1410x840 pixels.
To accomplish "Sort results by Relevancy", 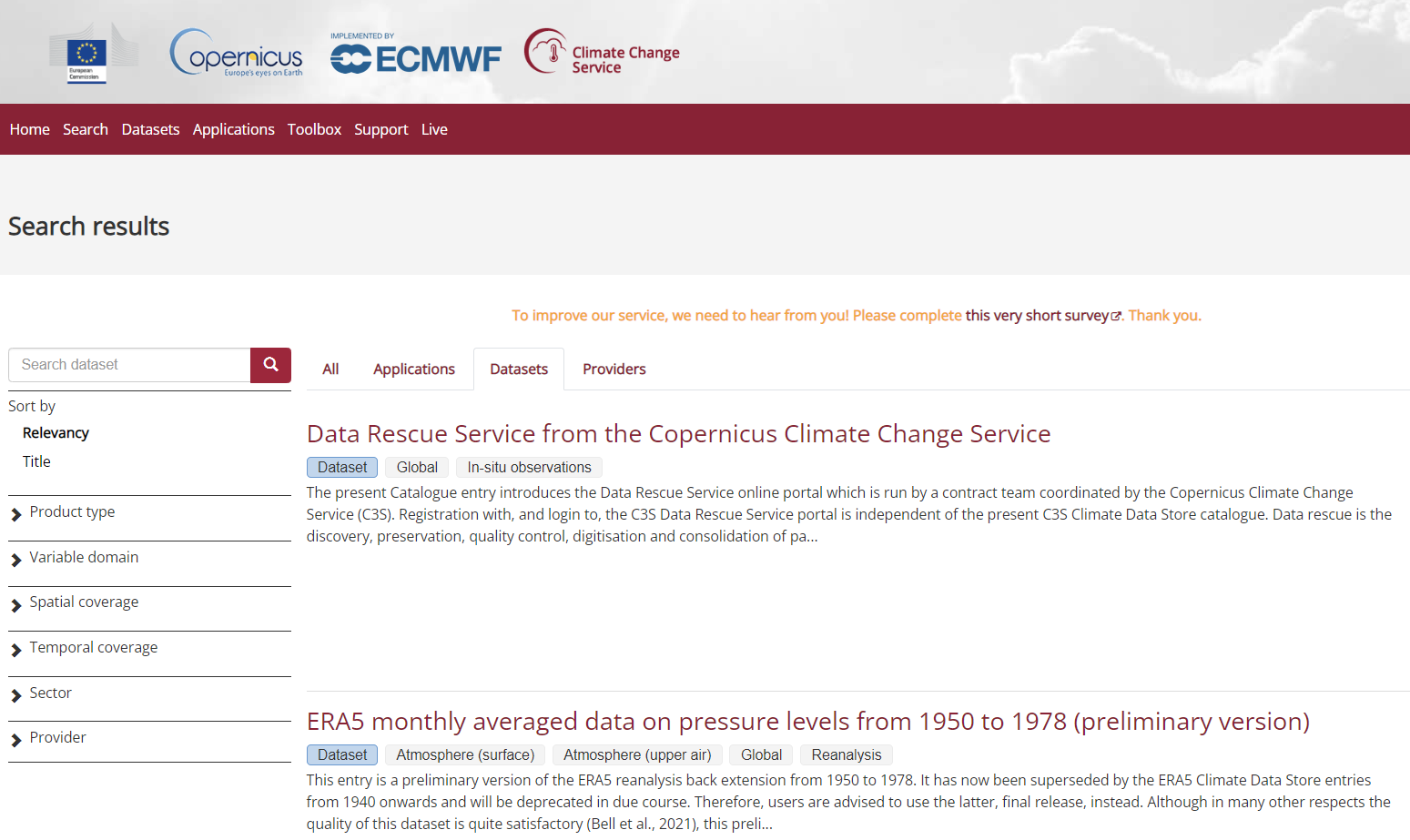I will point(56,433).
